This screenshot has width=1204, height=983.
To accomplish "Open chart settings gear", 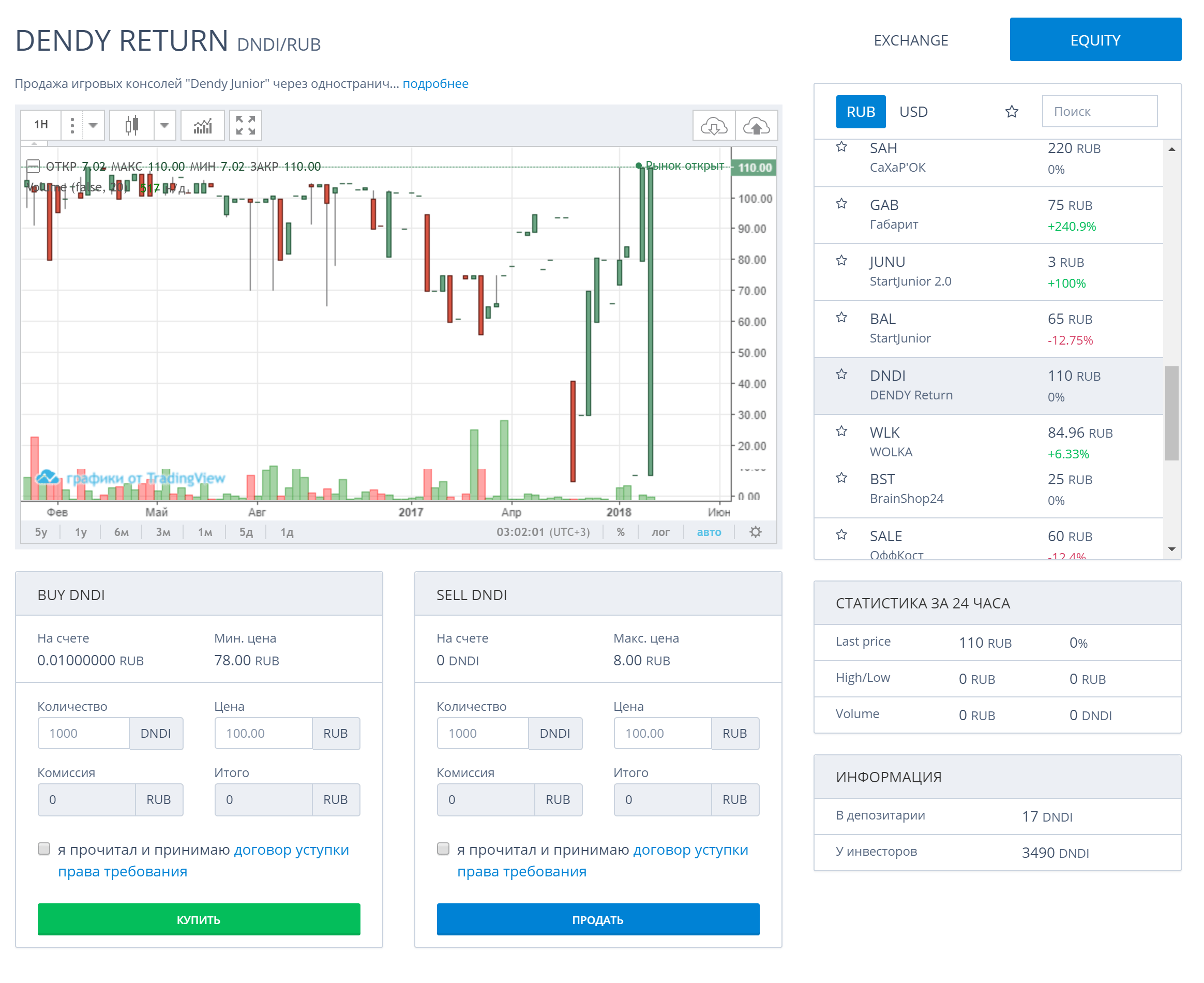I will pos(756,532).
